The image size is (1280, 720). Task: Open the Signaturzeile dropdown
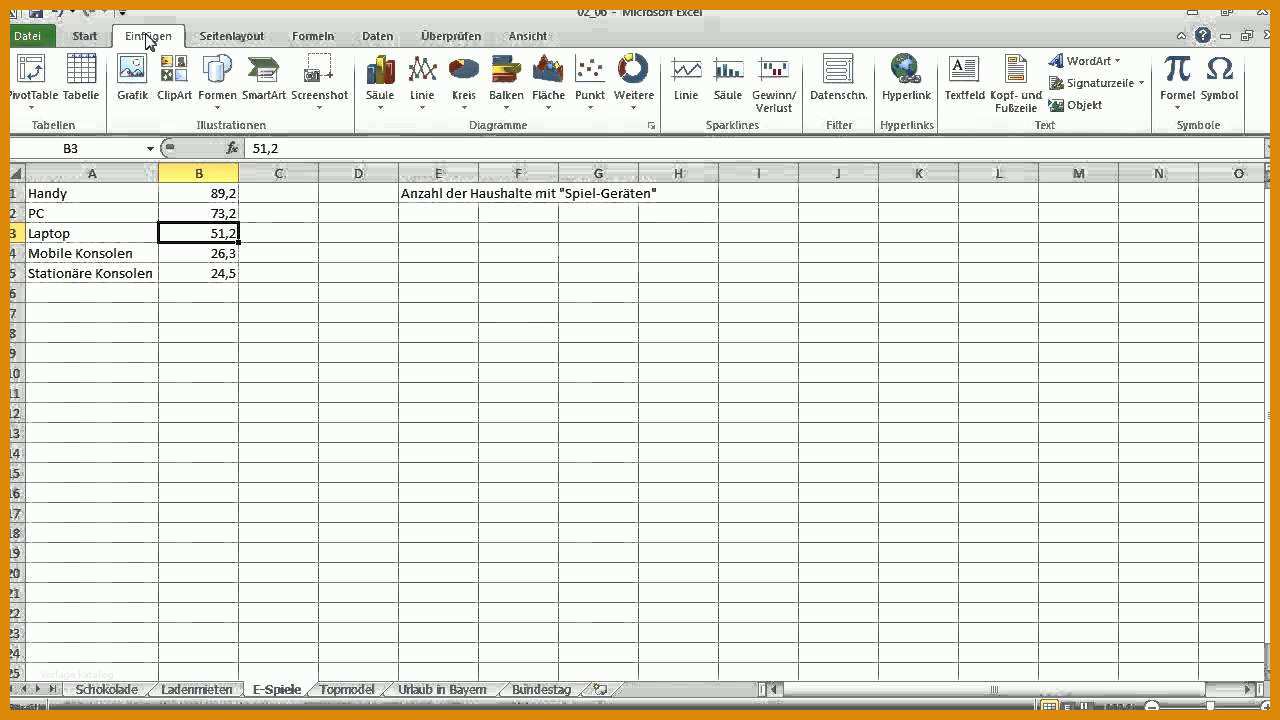(1096, 83)
